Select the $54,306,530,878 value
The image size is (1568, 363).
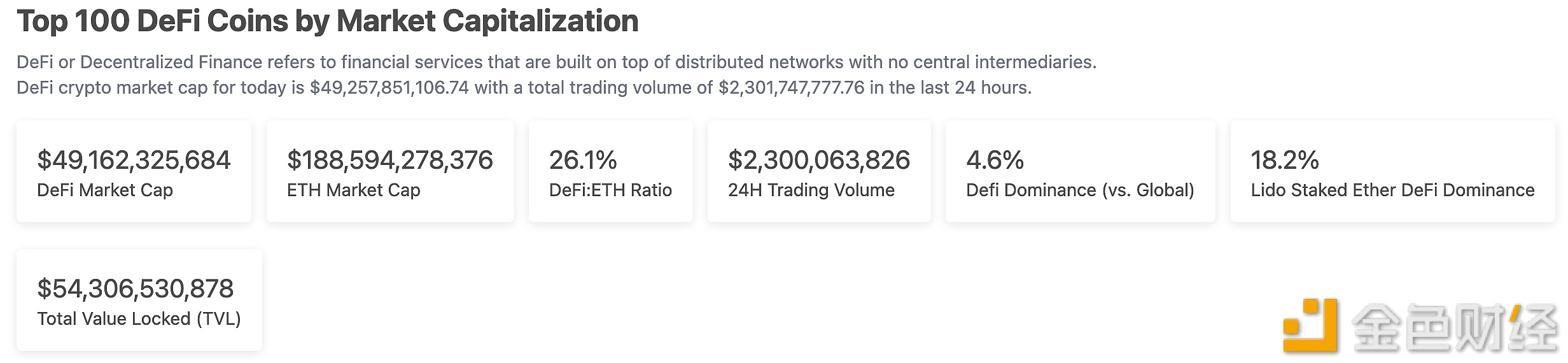pos(136,288)
